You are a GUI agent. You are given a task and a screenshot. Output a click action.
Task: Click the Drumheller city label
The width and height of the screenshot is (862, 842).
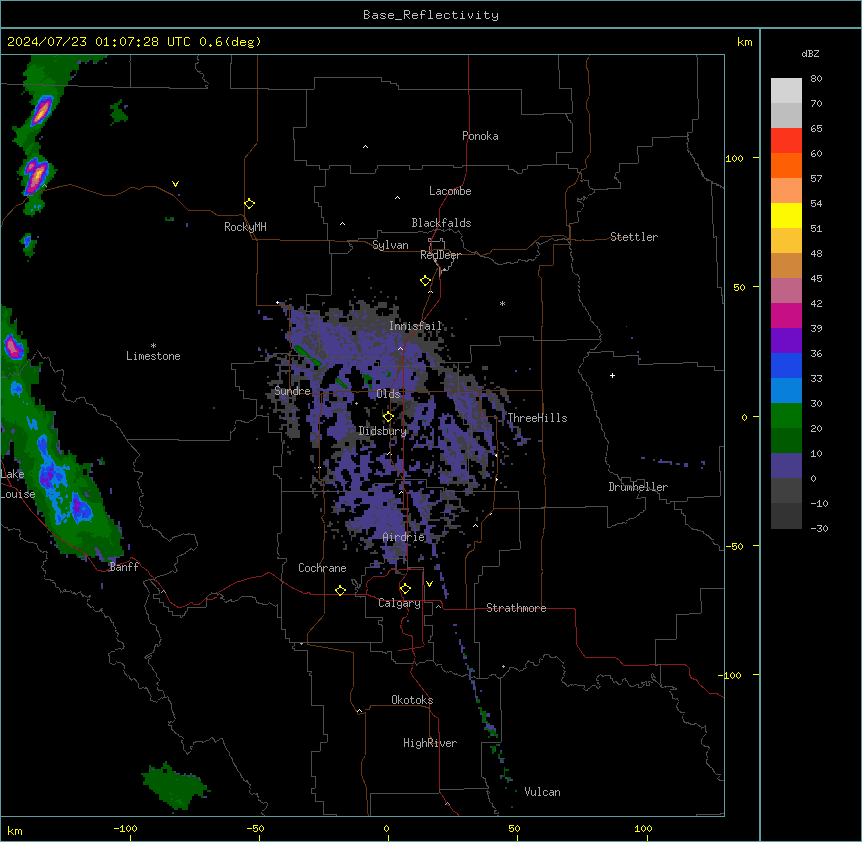[x=638, y=487]
